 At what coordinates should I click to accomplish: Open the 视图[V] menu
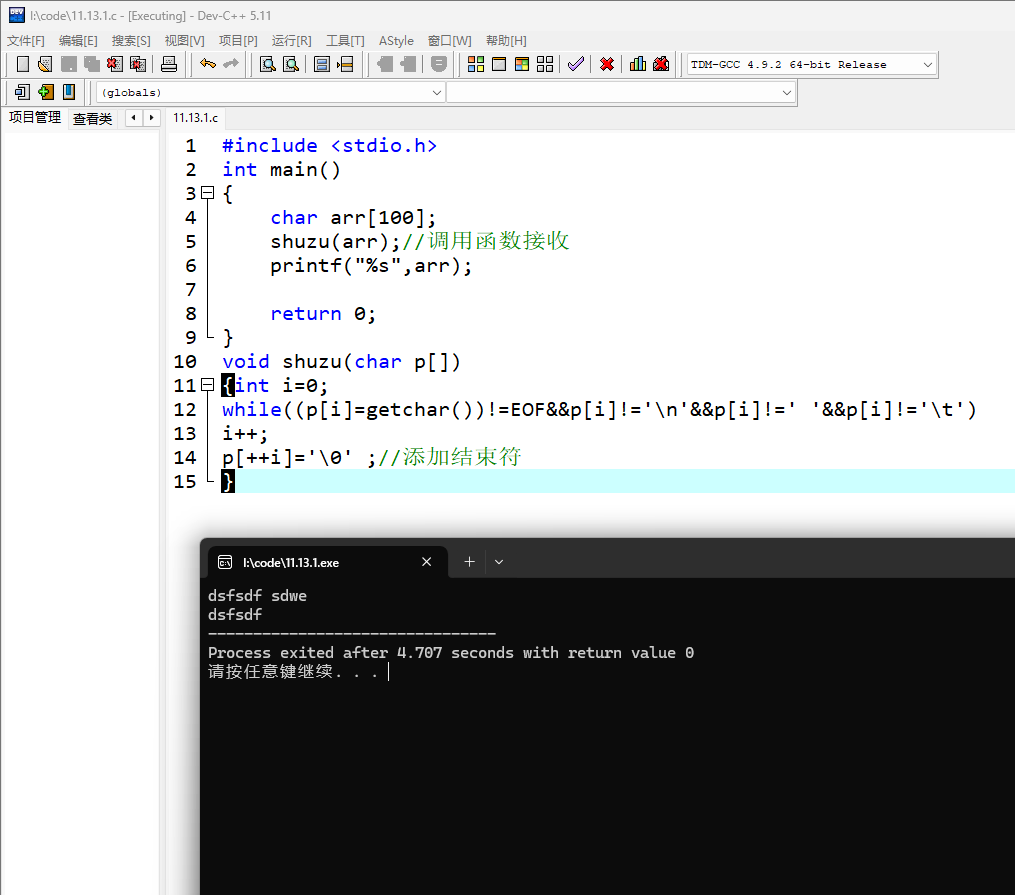tap(184, 41)
